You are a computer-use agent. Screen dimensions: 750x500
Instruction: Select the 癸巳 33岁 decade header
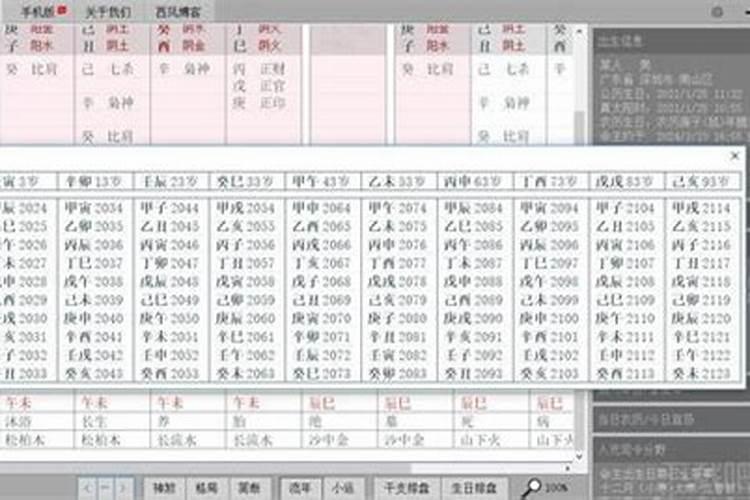[246, 182]
